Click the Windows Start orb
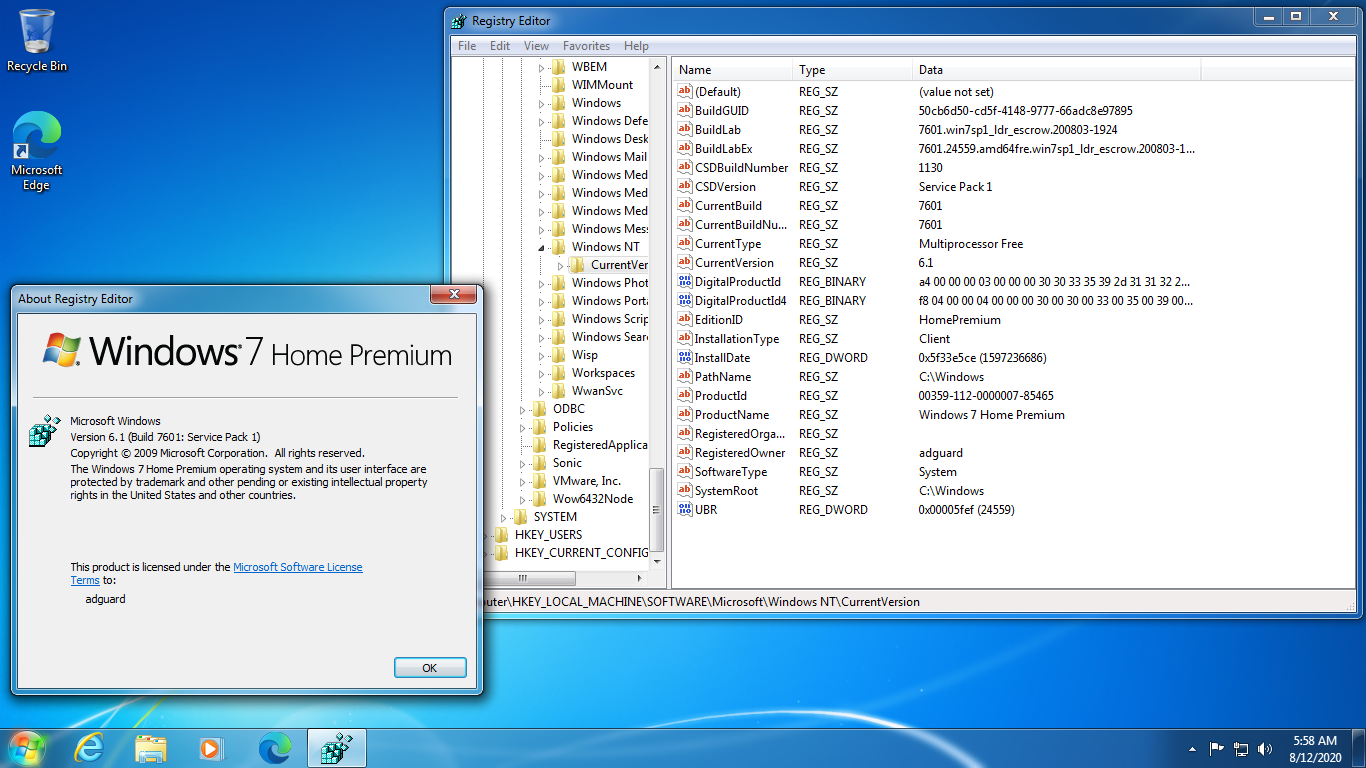1366x768 pixels. coord(27,748)
